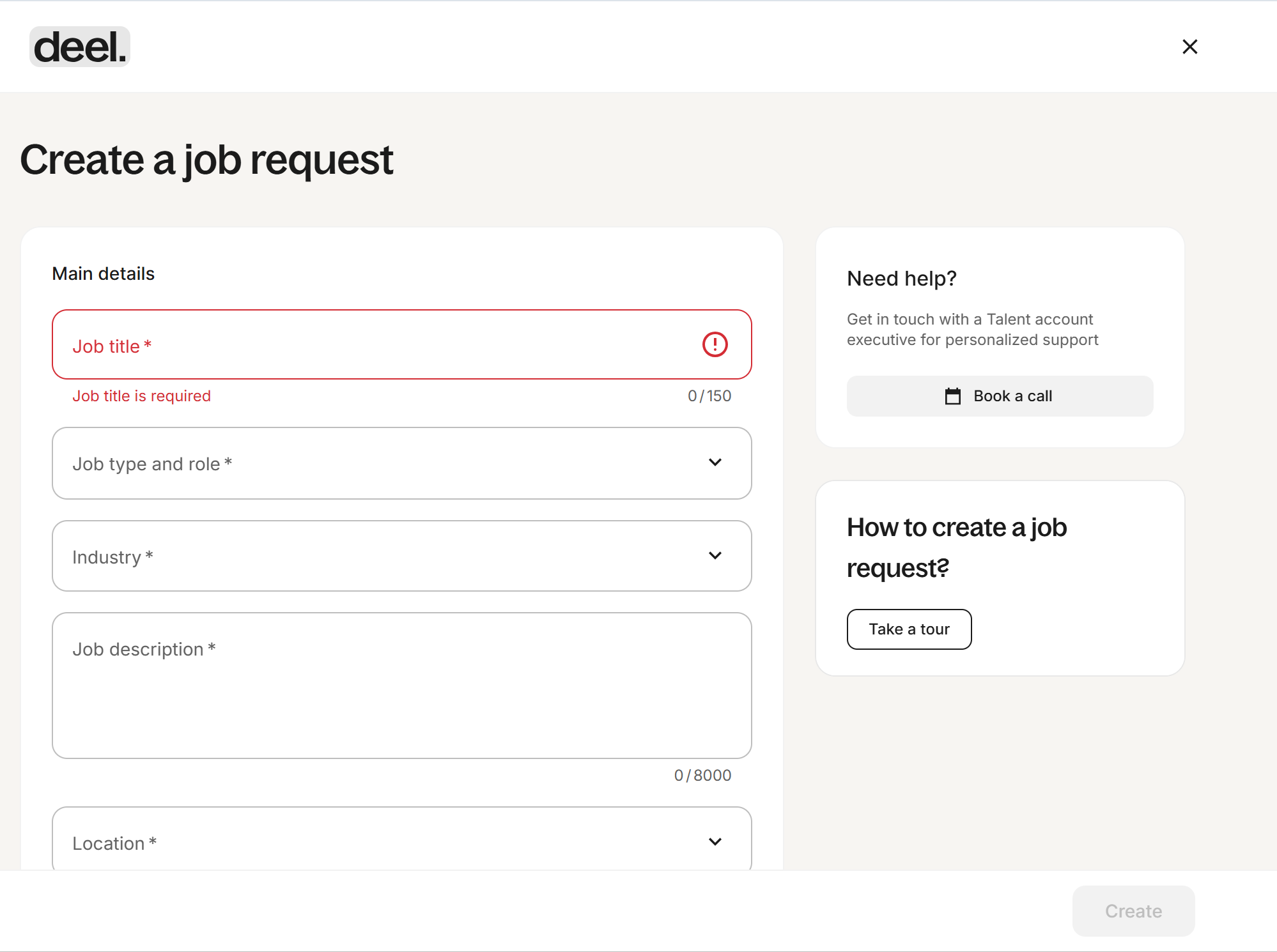The width and height of the screenshot is (1277, 952).
Task: Click into the Job title field
Action: (x=383, y=345)
